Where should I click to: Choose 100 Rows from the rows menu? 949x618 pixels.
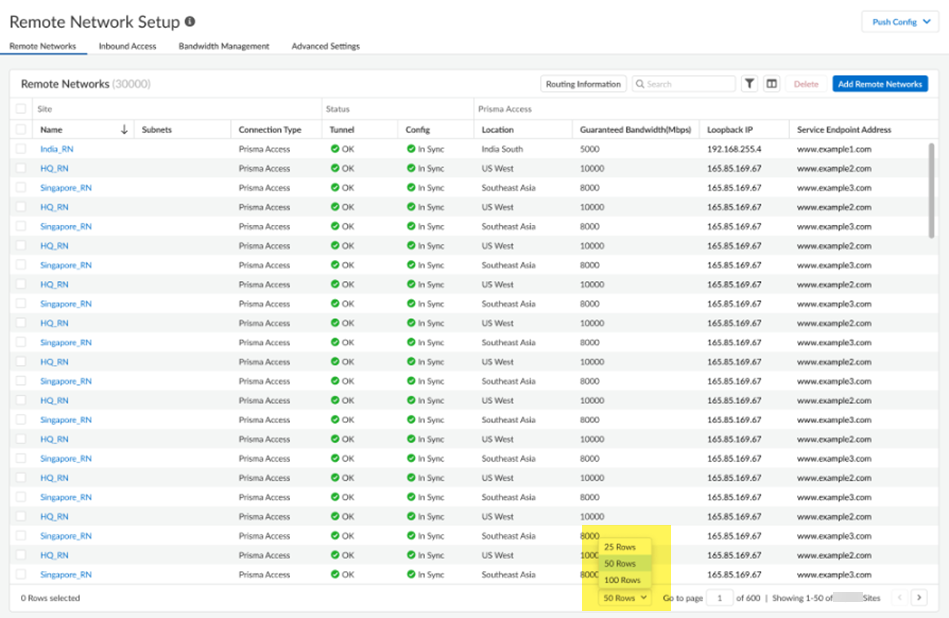(x=622, y=580)
